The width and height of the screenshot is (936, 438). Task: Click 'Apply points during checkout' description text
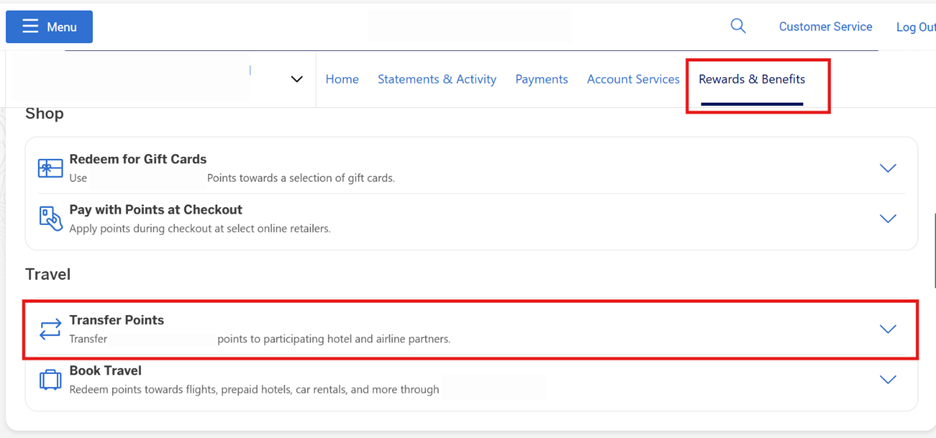200,229
